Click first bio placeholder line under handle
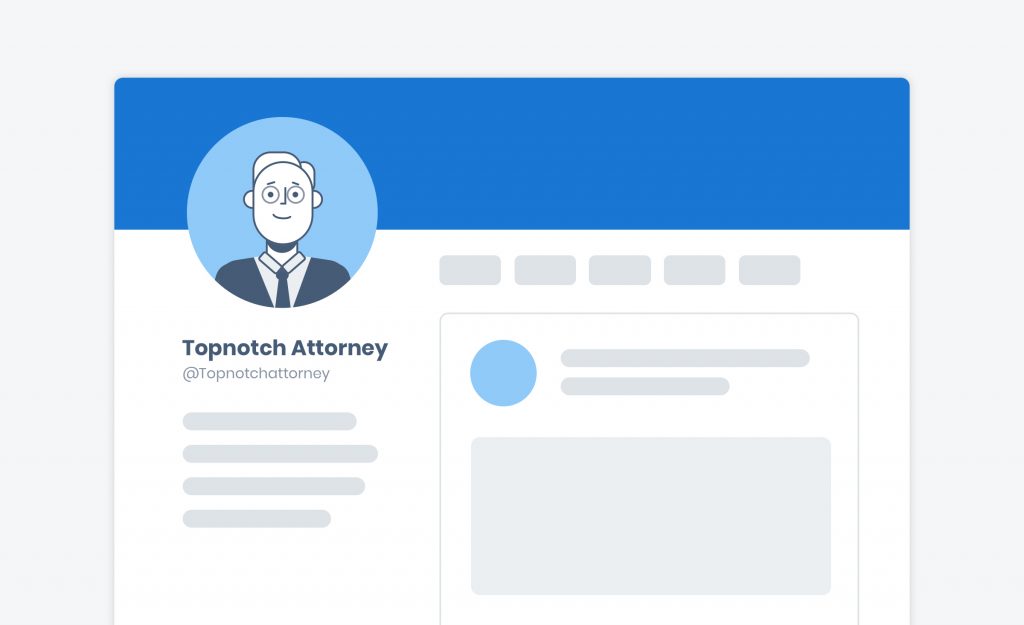Image resolution: width=1024 pixels, height=625 pixels. (x=270, y=421)
